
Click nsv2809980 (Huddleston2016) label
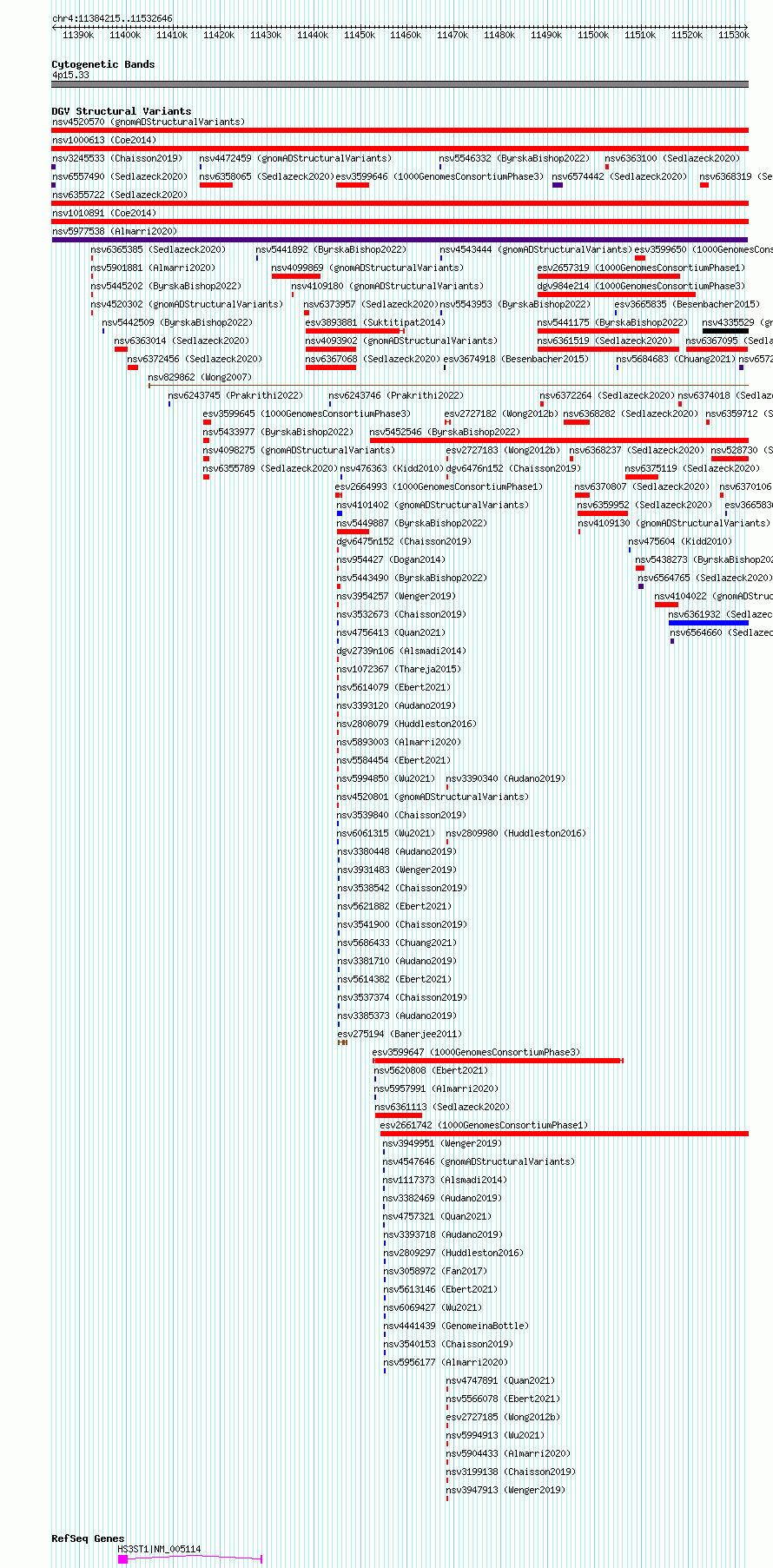[516, 833]
